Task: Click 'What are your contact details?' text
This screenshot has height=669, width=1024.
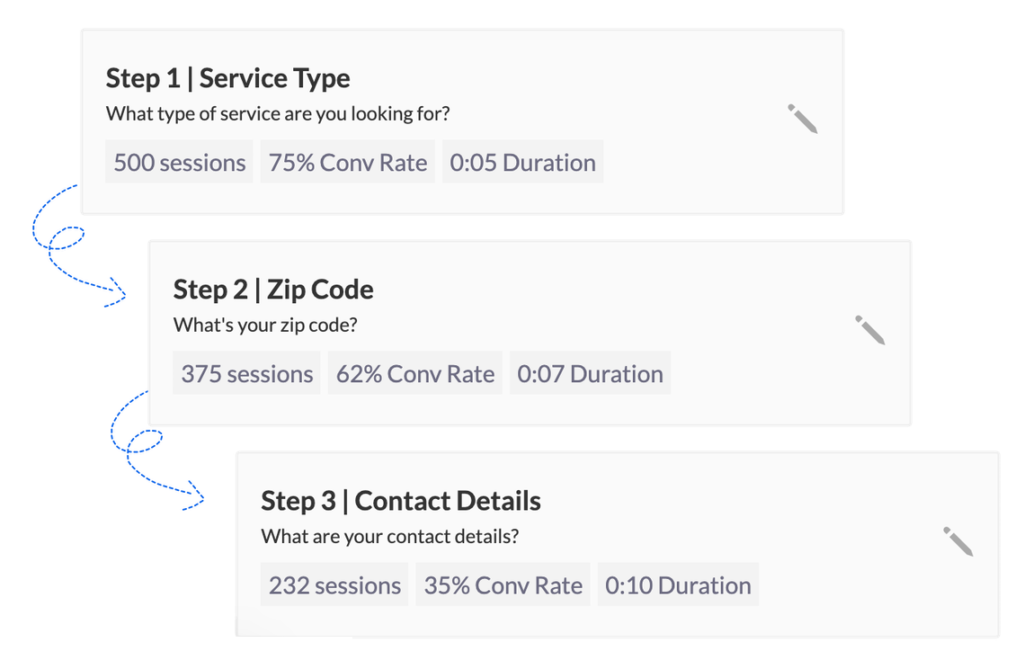Action: [390, 537]
